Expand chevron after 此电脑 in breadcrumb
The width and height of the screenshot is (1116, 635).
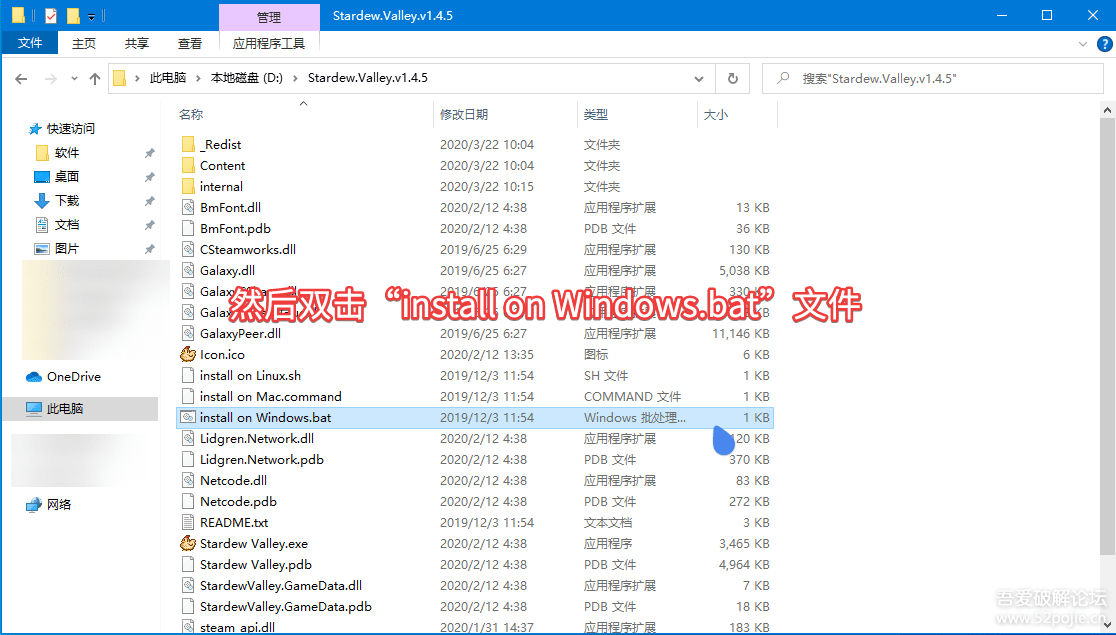[199, 78]
